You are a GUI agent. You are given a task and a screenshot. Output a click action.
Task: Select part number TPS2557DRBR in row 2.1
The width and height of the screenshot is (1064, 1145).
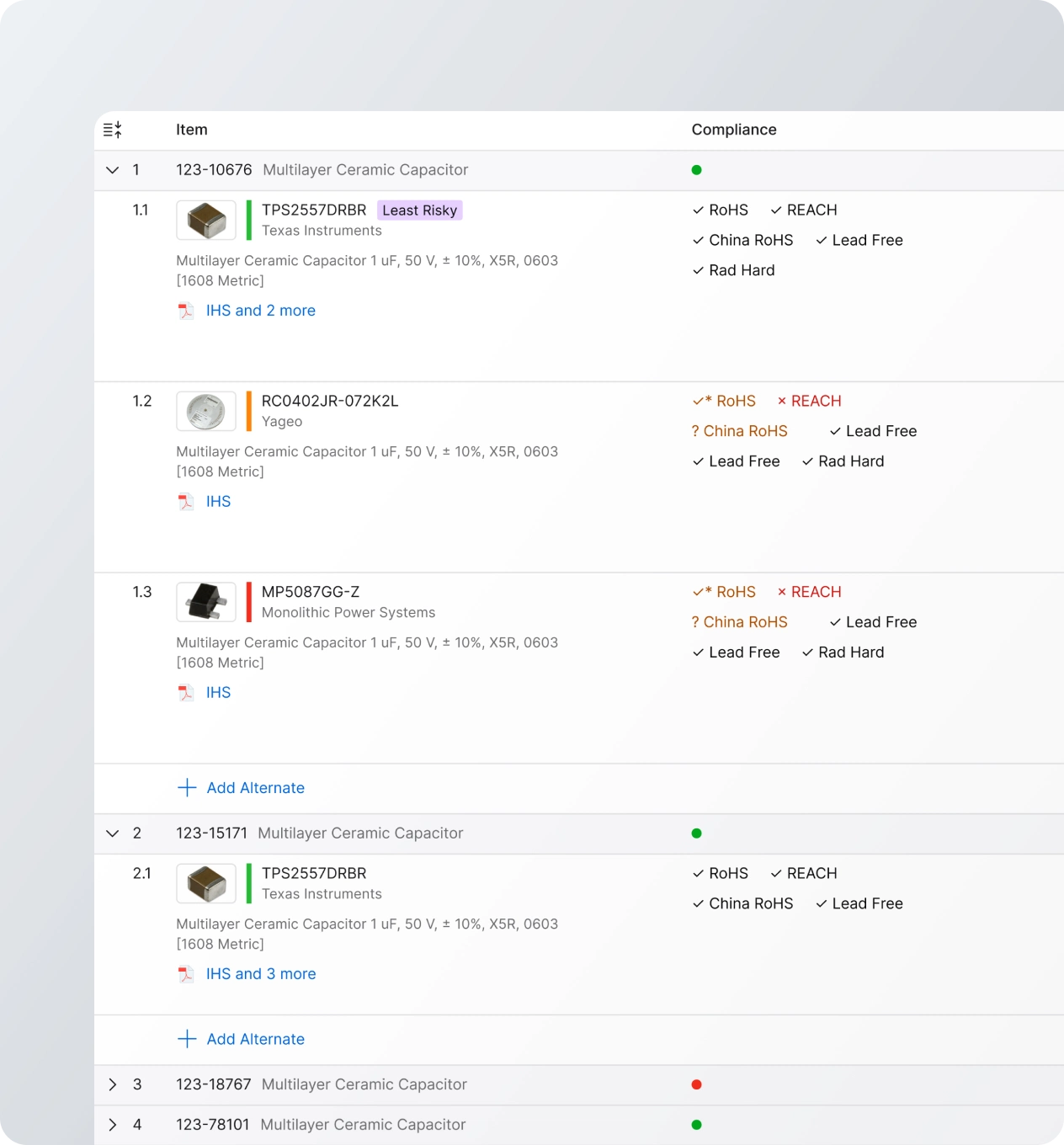point(314,874)
